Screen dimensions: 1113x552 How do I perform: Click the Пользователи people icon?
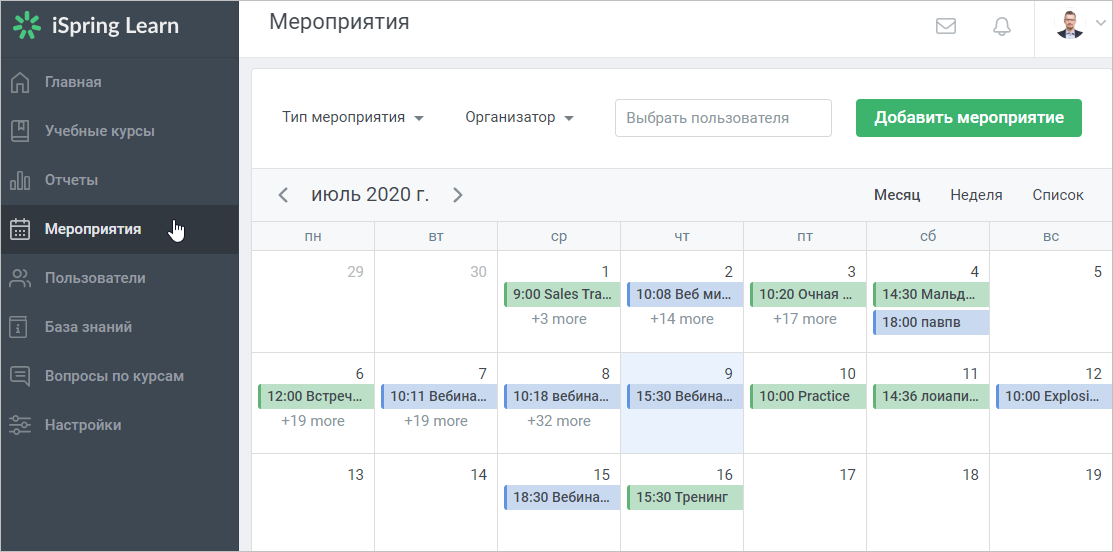pos(20,278)
